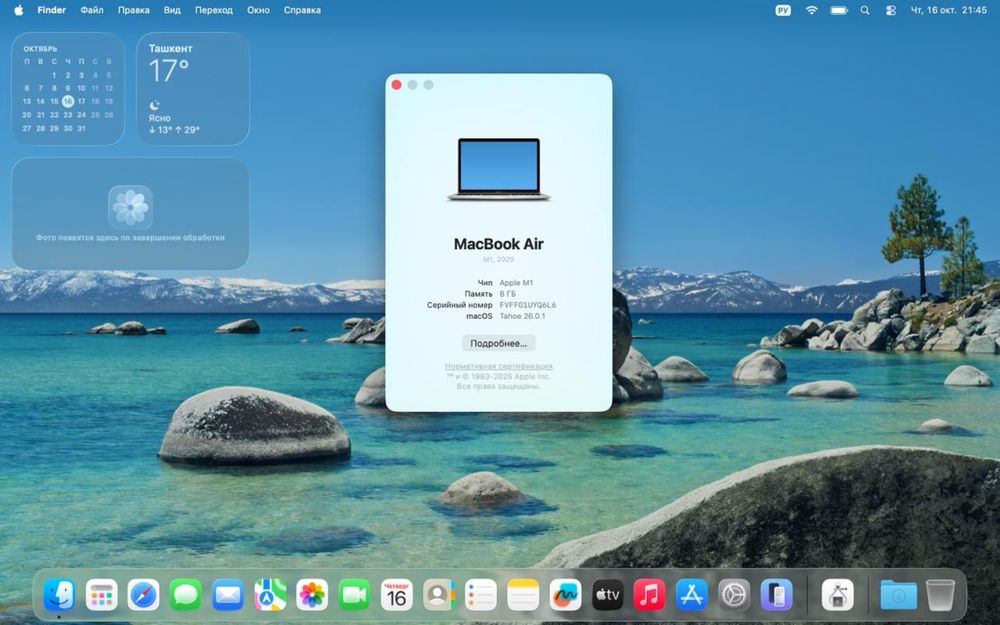Open the Переход menu
The width and height of the screenshot is (1000, 625).
pos(214,10)
